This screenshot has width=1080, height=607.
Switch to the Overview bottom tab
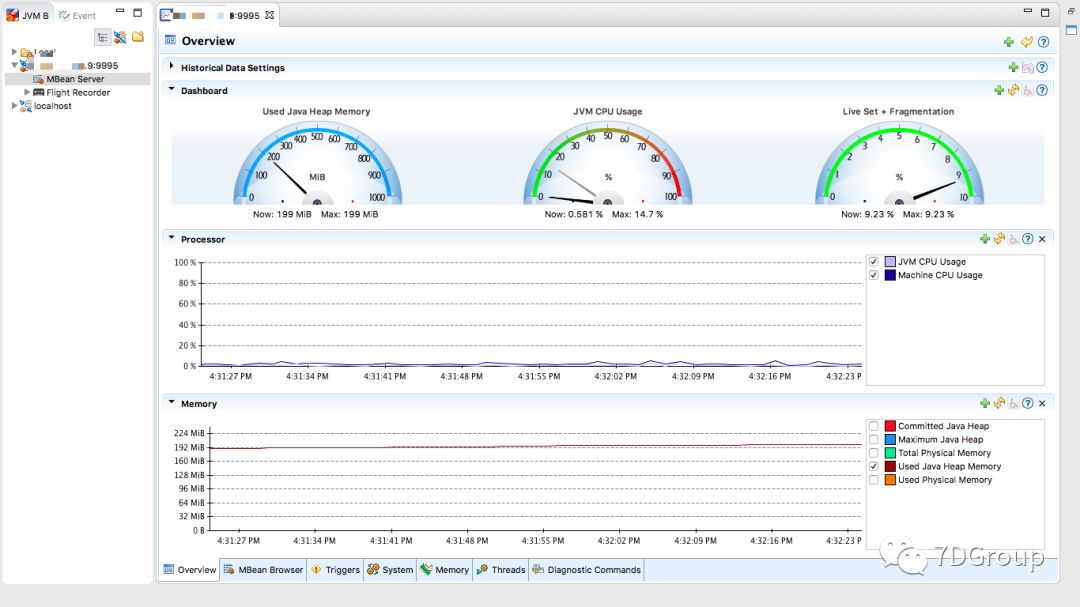click(x=189, y=570)
